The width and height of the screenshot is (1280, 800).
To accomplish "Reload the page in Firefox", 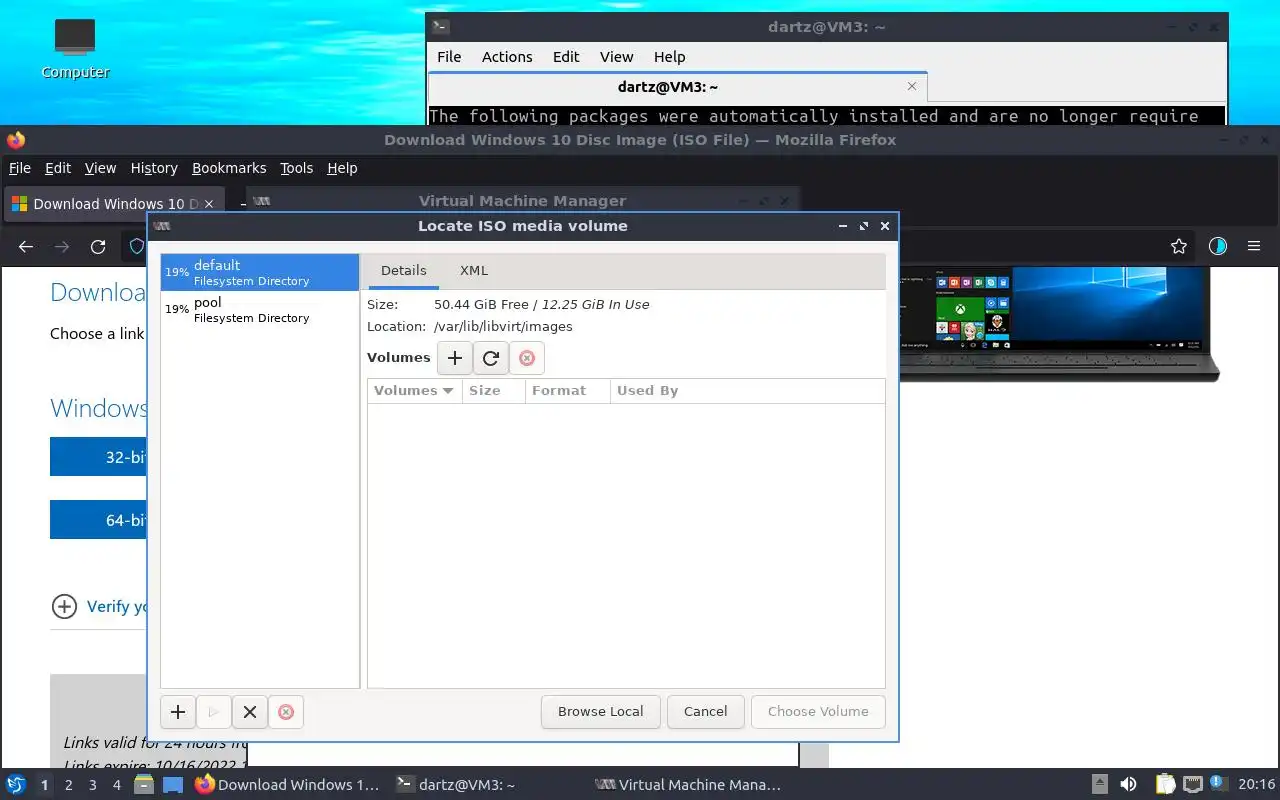I will point(98,246).
